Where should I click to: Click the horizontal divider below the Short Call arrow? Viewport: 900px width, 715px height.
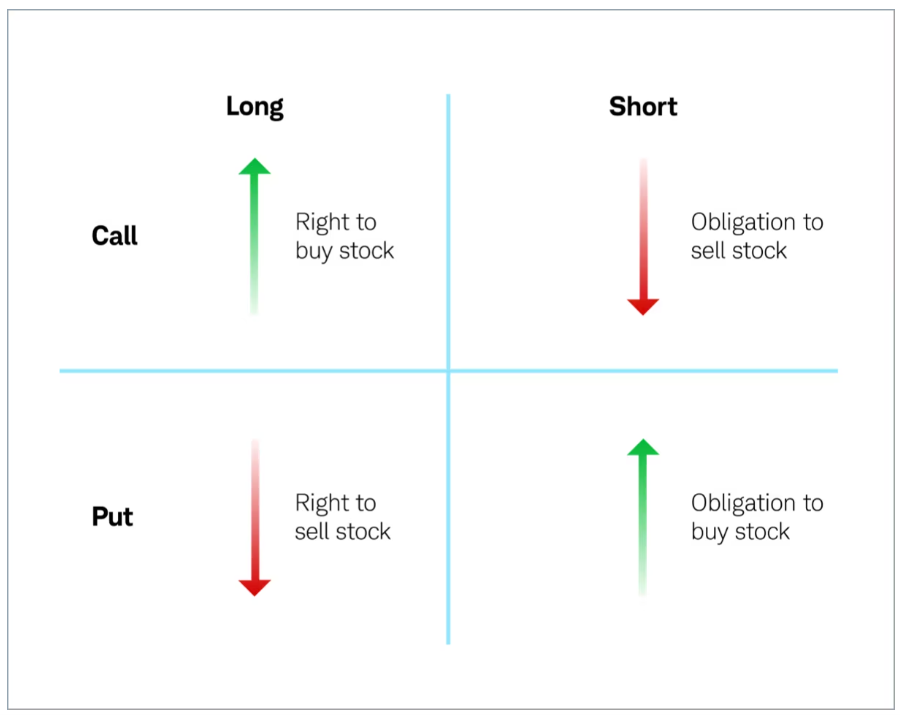[x=643, y=371]
